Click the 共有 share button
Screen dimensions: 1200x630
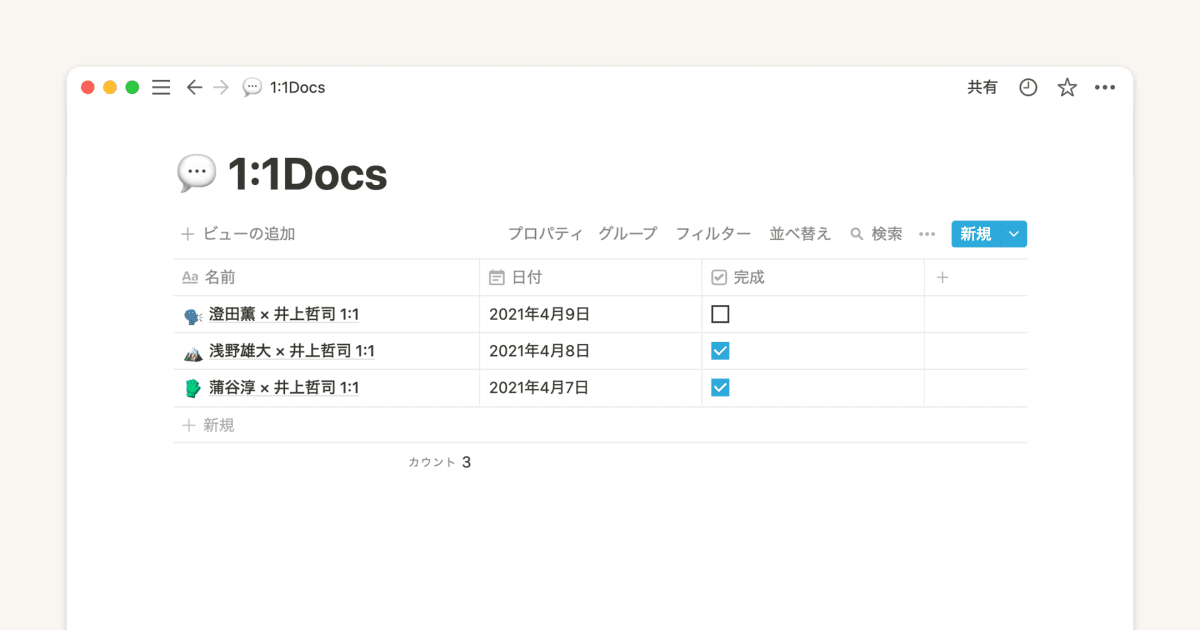(x=982, y=87)
